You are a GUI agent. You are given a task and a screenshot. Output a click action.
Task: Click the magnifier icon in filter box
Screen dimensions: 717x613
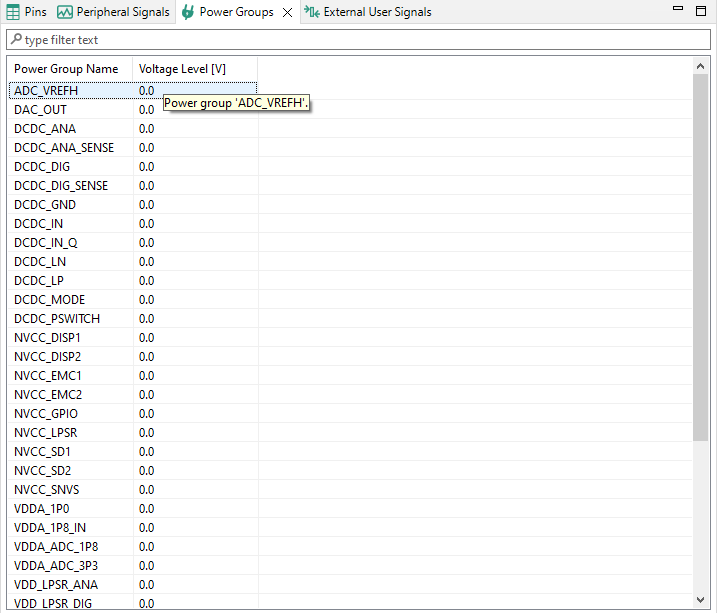[x=15, y=40]
